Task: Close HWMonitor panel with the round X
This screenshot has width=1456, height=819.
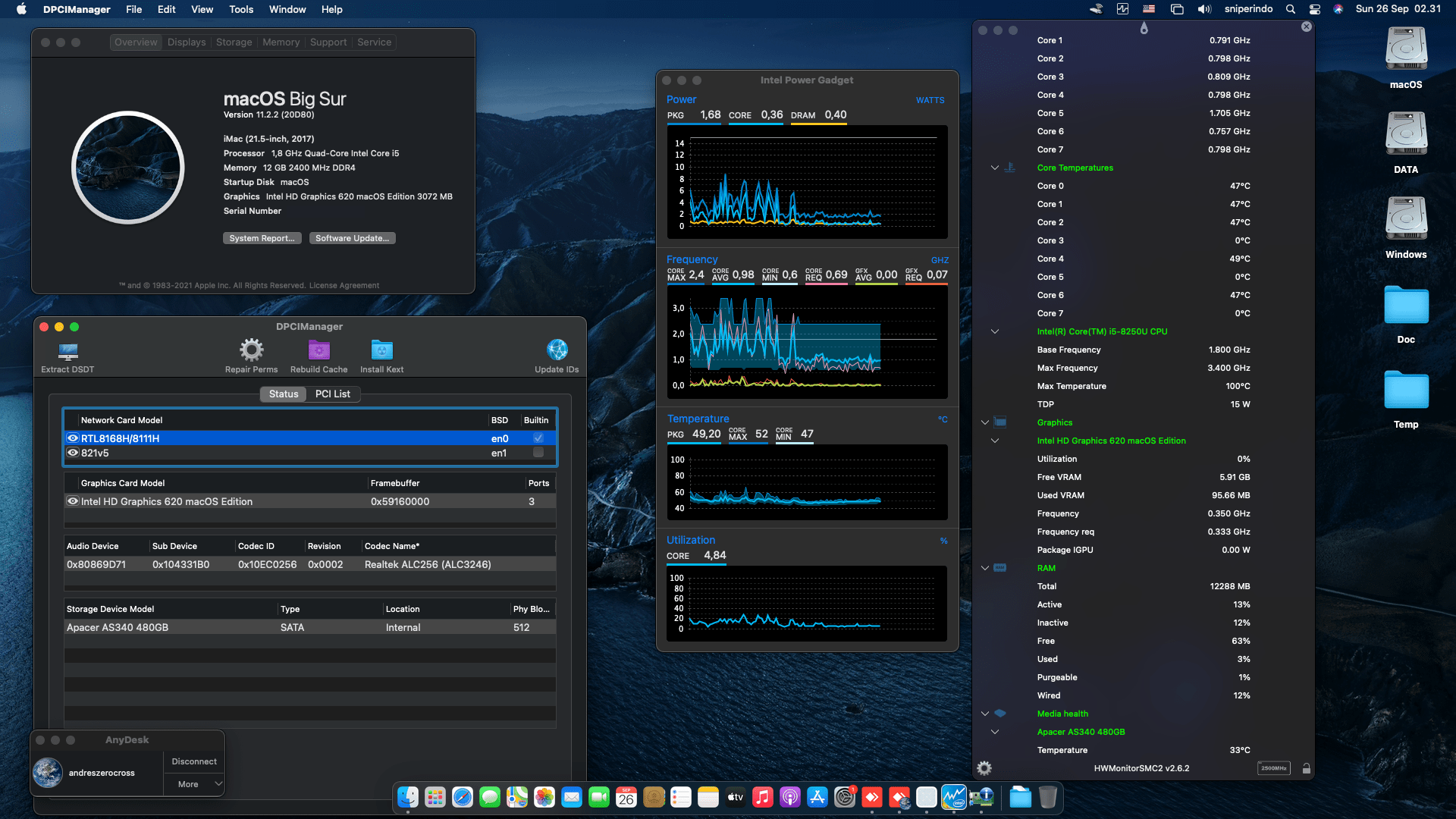Action: [x=1306, y=27]
